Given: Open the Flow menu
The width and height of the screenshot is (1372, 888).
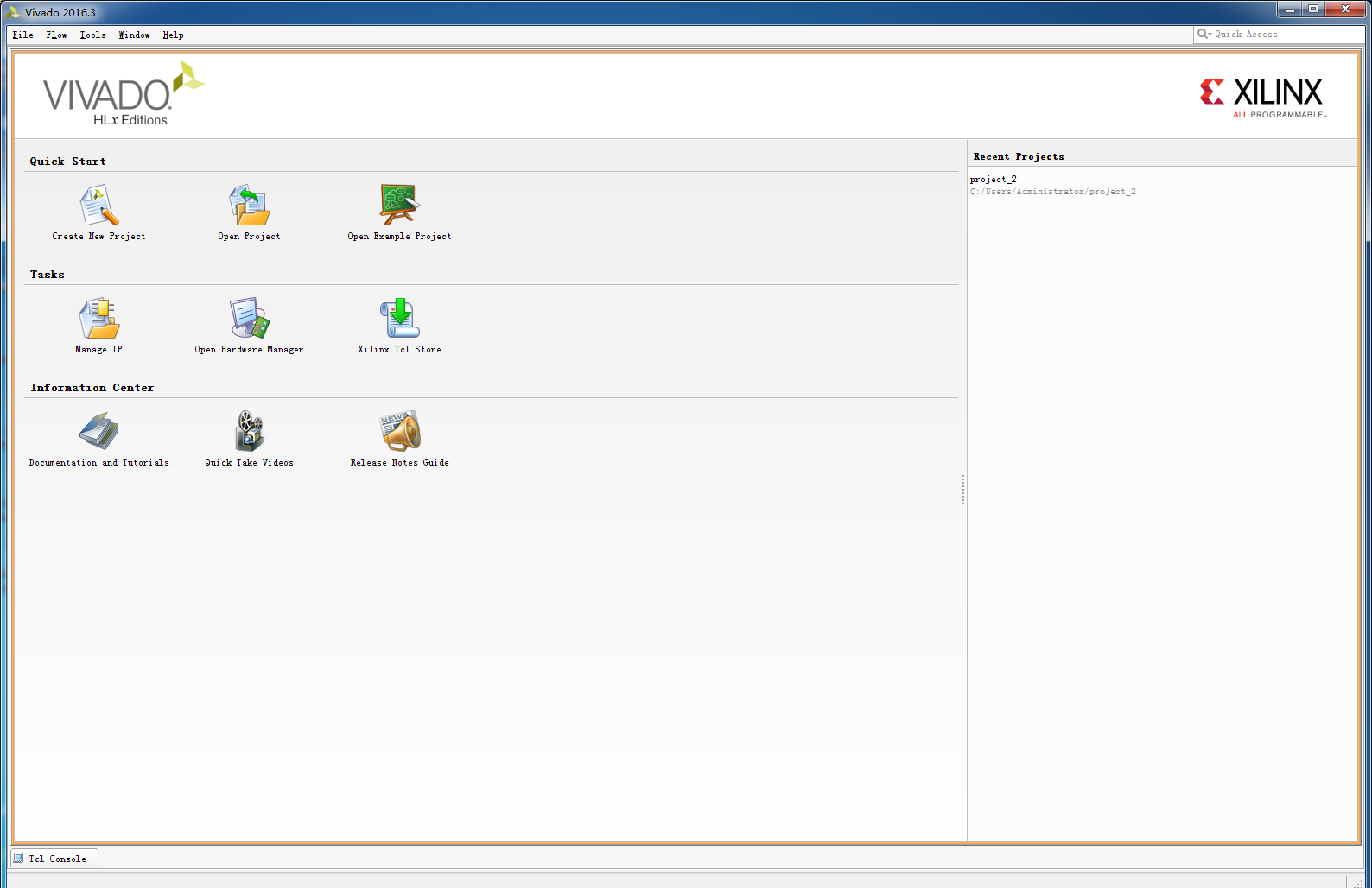Looking at the screenshot, I should coord(56,35).
